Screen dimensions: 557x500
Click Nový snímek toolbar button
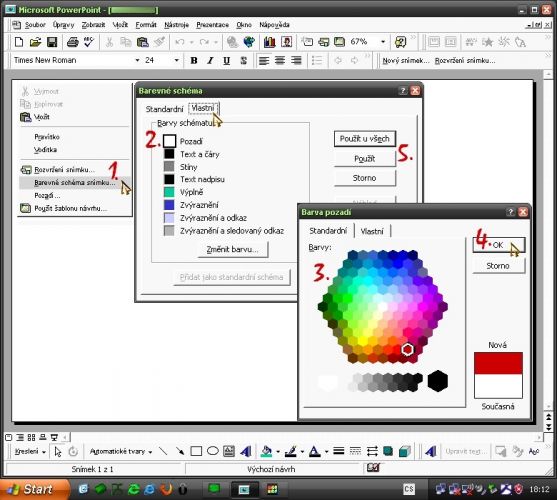(x=406, y=61)
